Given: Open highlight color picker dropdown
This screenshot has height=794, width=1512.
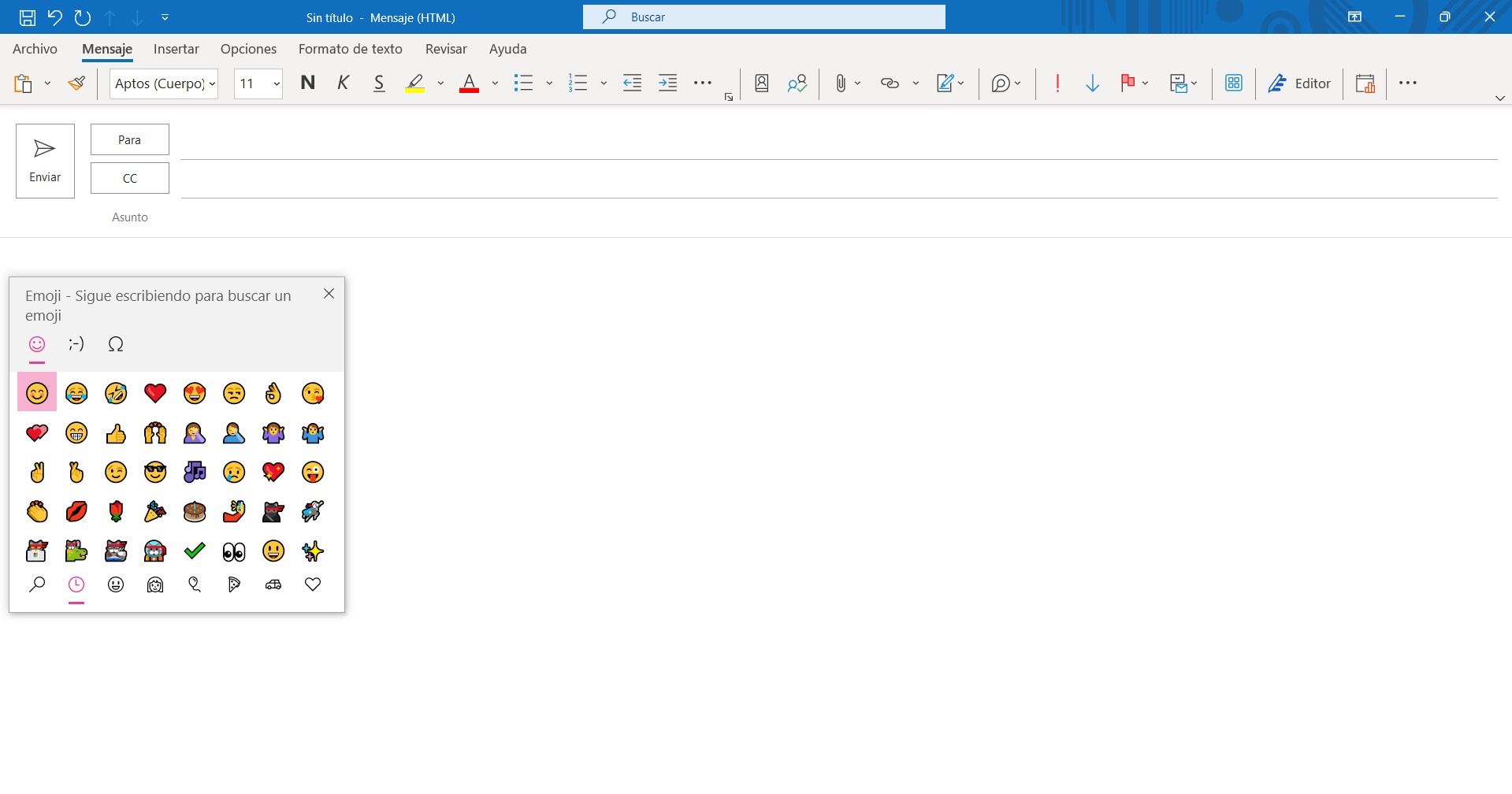Looking at the screenshot, I should [440, 83].
